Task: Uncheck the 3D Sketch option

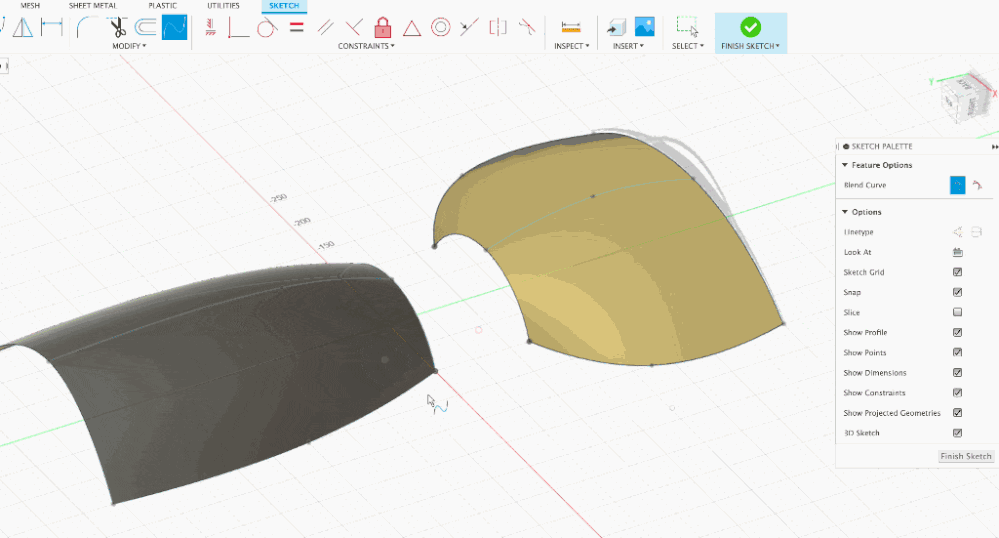Action: pos(957,433)
